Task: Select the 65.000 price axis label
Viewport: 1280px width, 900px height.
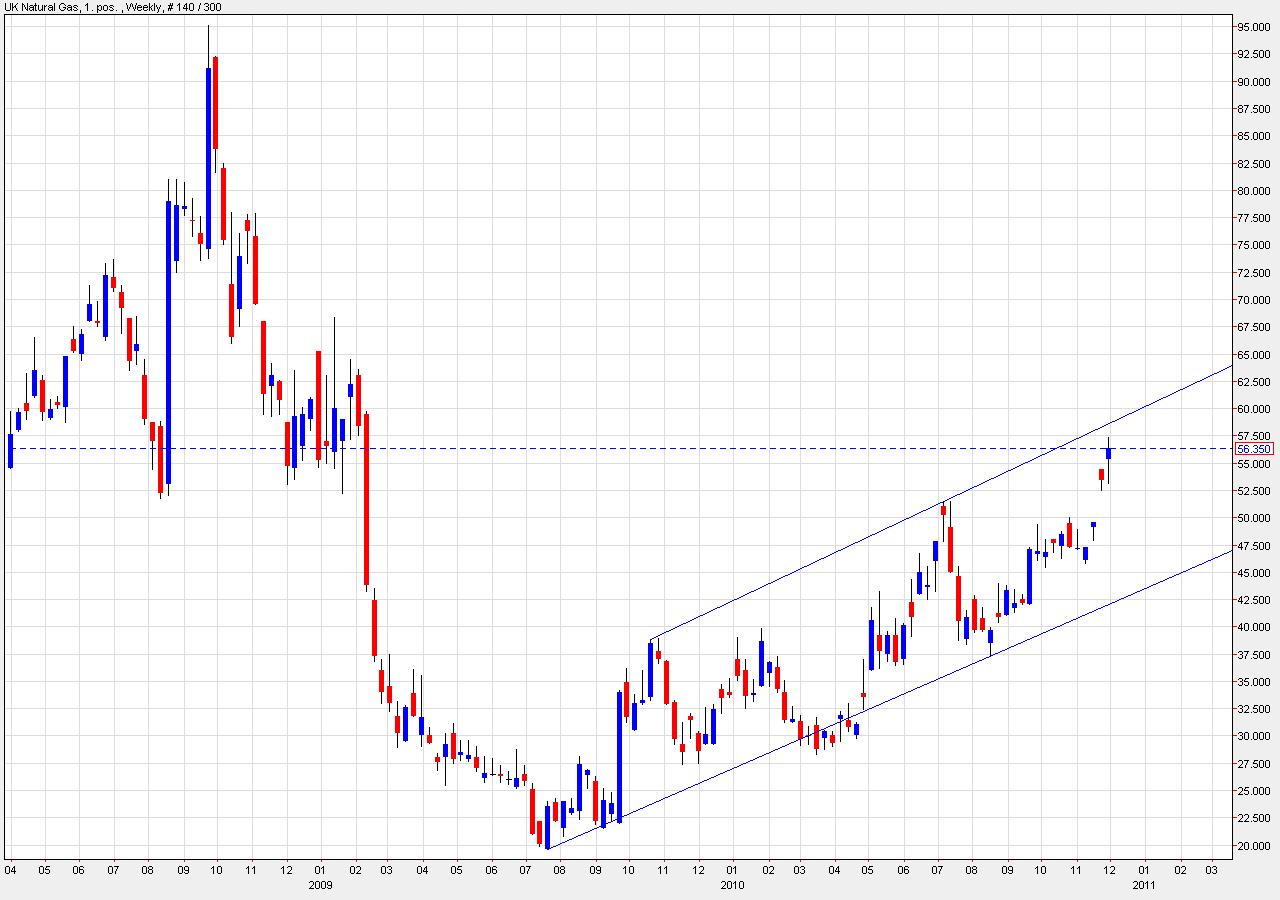Action: pyautogui.click(x=1252, y=355)
